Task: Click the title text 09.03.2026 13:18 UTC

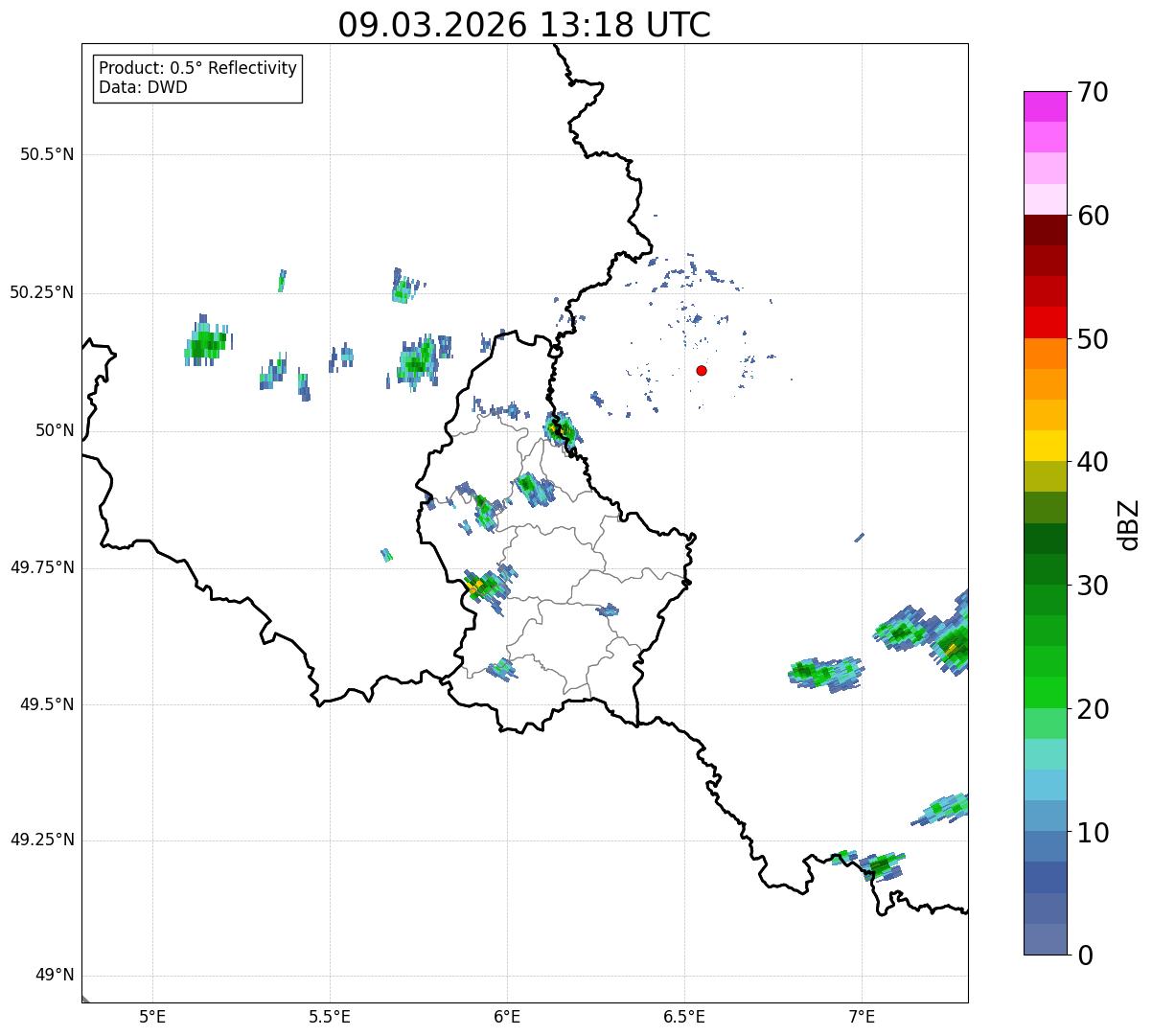Action: [524, 25]
